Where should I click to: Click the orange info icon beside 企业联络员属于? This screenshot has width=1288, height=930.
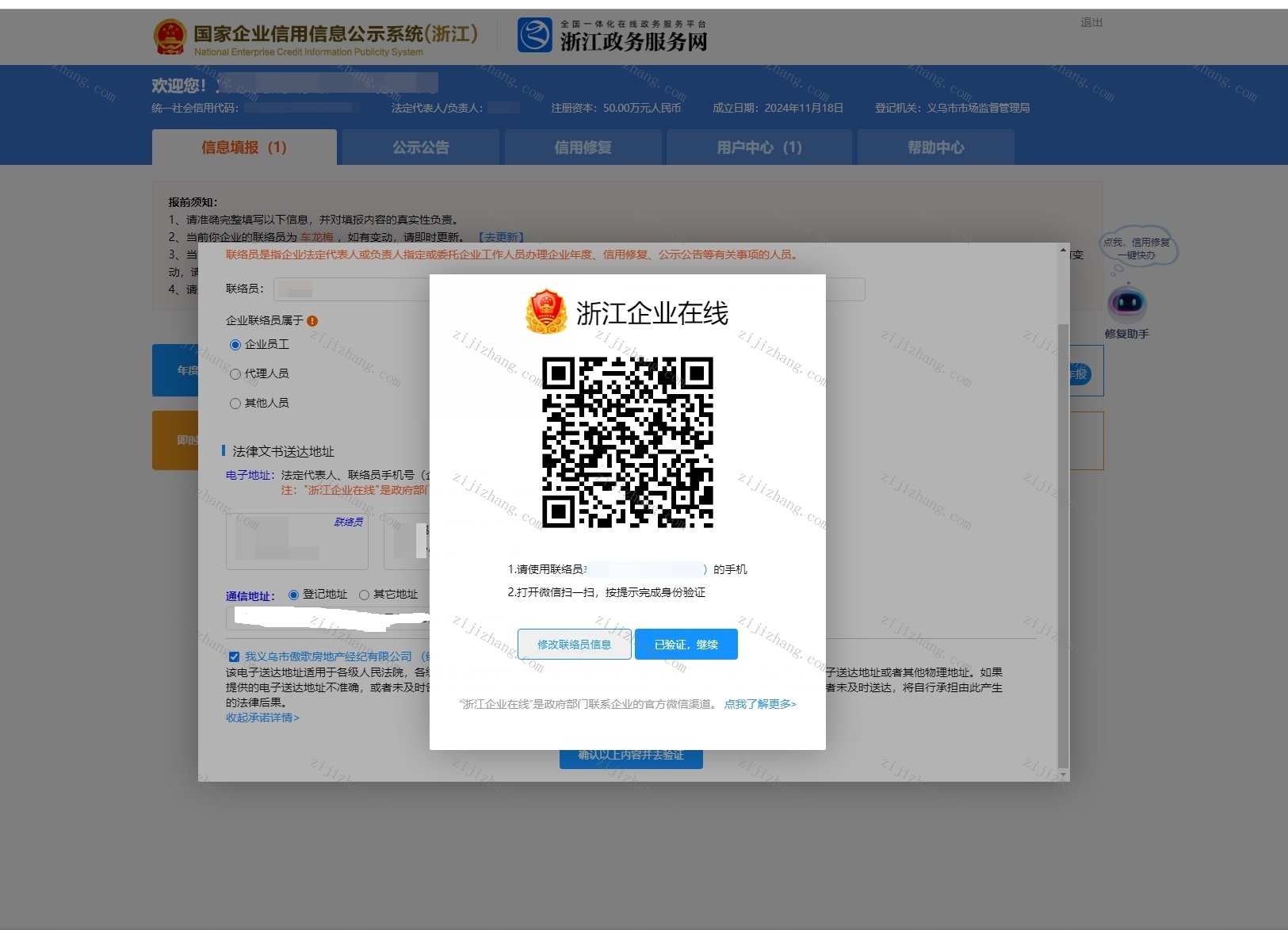[x=312, y=321]
